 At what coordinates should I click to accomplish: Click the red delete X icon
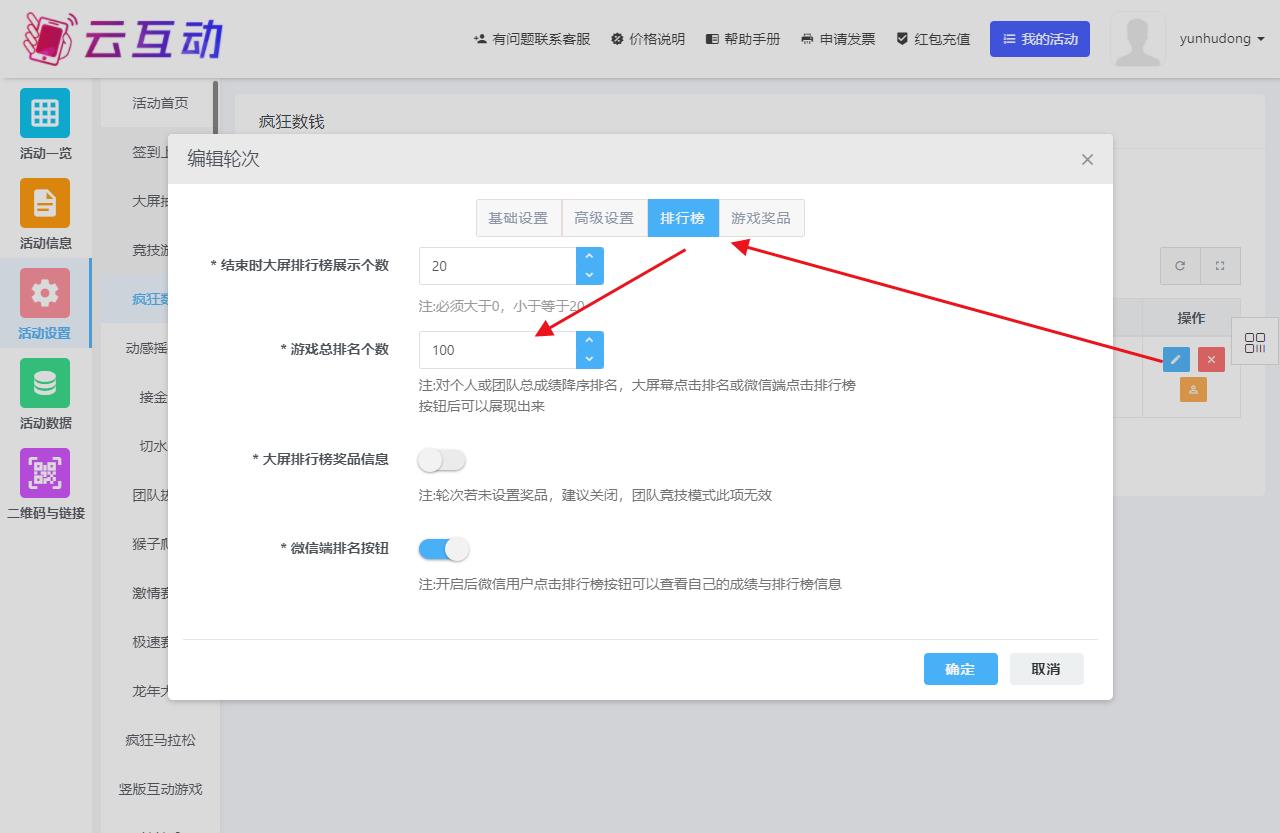[1211, 359]
